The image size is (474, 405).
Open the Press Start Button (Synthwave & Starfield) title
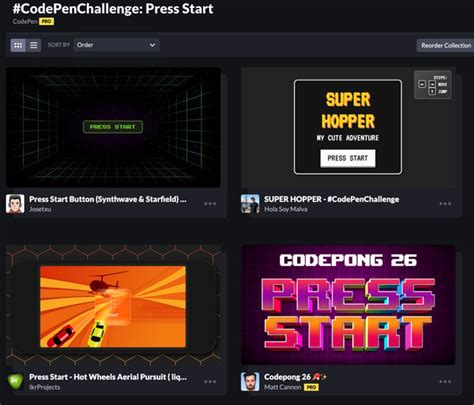pyautogui.click(x=108, y=199)
